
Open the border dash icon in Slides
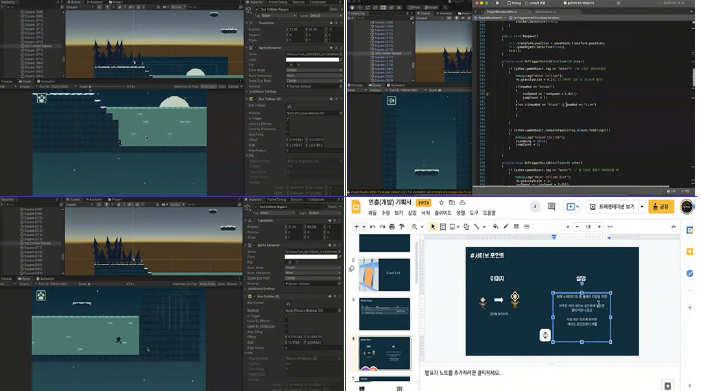(526, 227)
